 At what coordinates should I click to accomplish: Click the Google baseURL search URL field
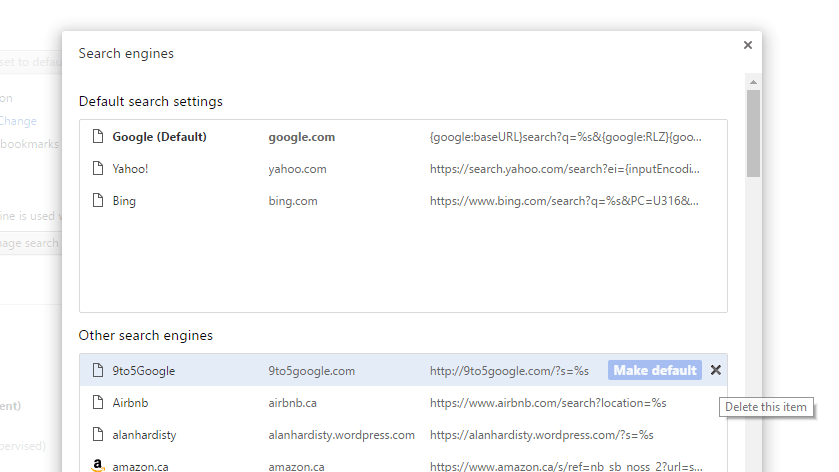click(x=566, y=137)
